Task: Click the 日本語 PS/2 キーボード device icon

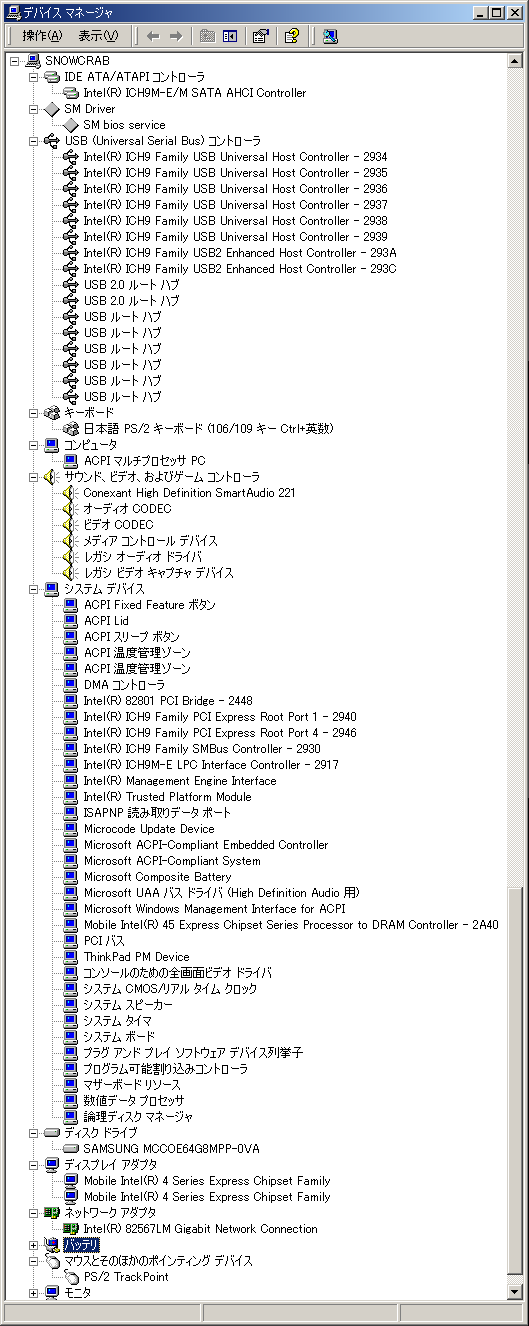Action: 71,429
